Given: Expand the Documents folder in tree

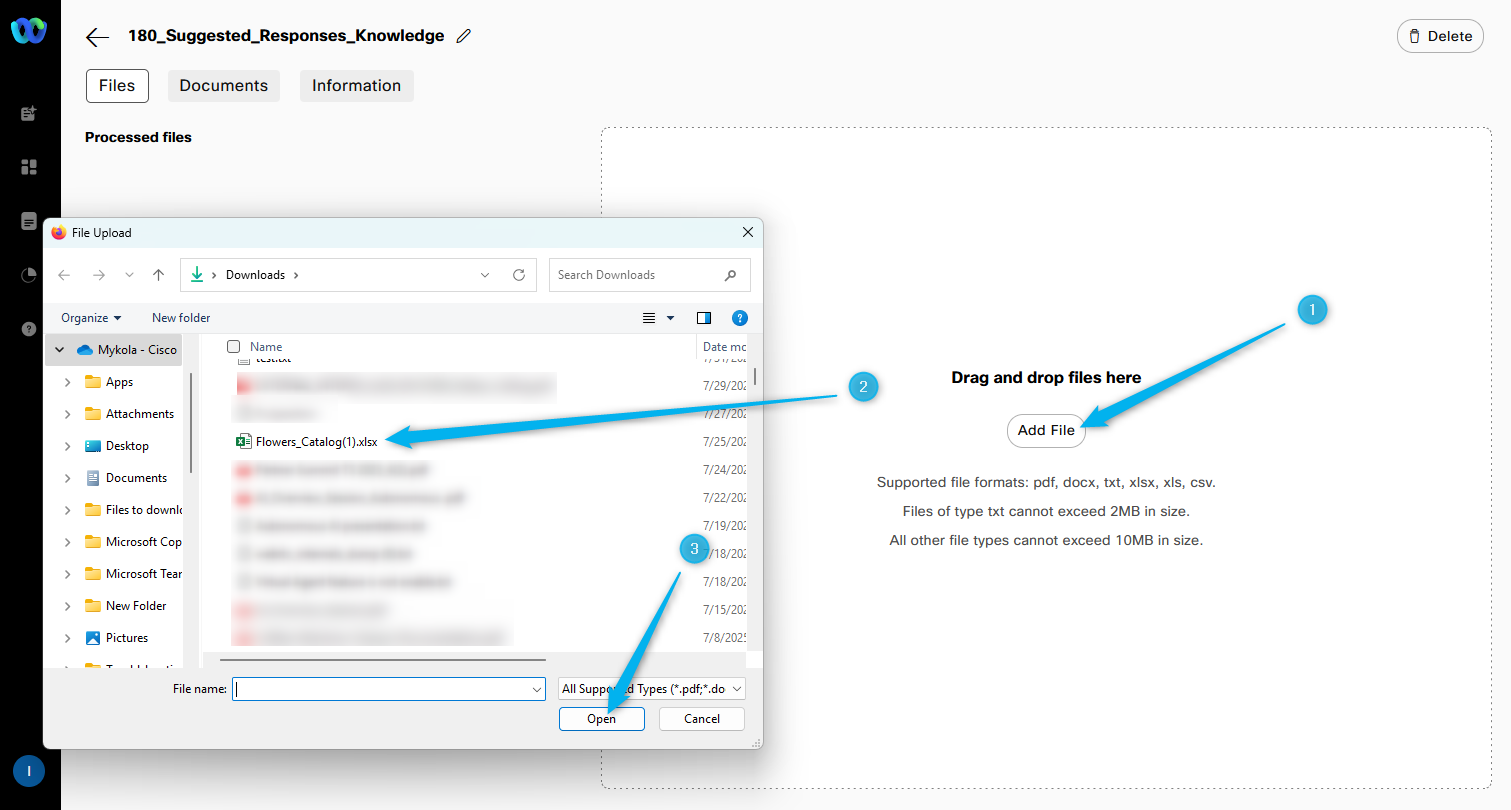Looking at the screenshot, I should coord(67,478).
